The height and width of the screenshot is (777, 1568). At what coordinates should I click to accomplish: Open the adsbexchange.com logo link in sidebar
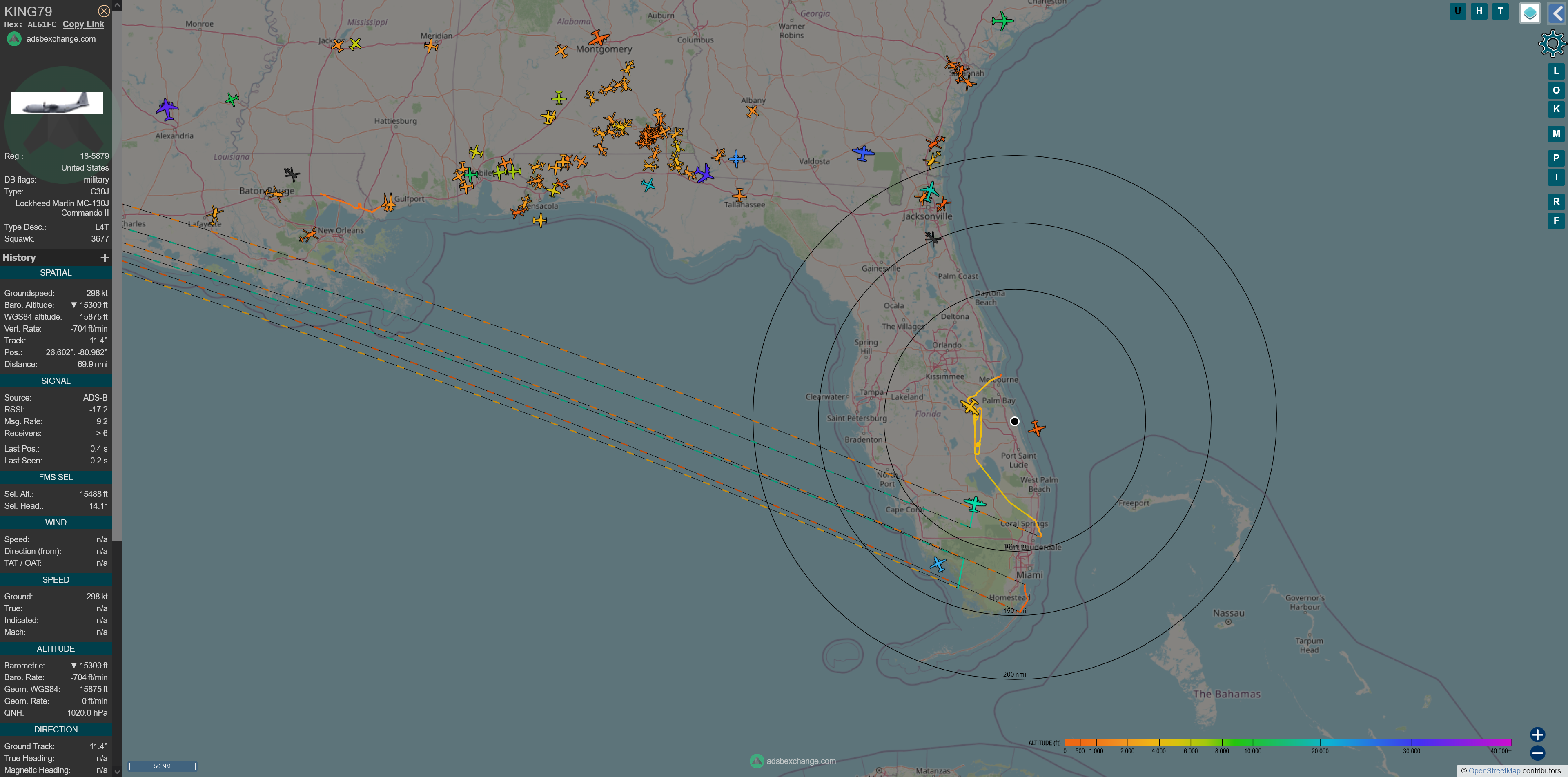pyautogui.click(x=51, y=39)
